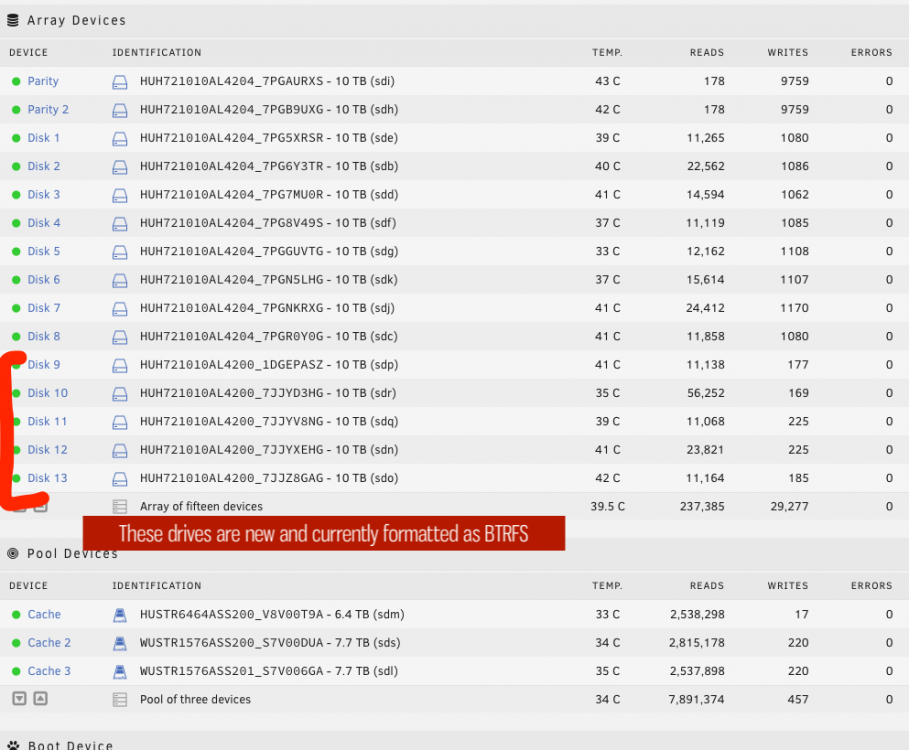Click the Parity 2 drive icon (sdh)
This screenshot has width=909, height=750.
(119, 110)
